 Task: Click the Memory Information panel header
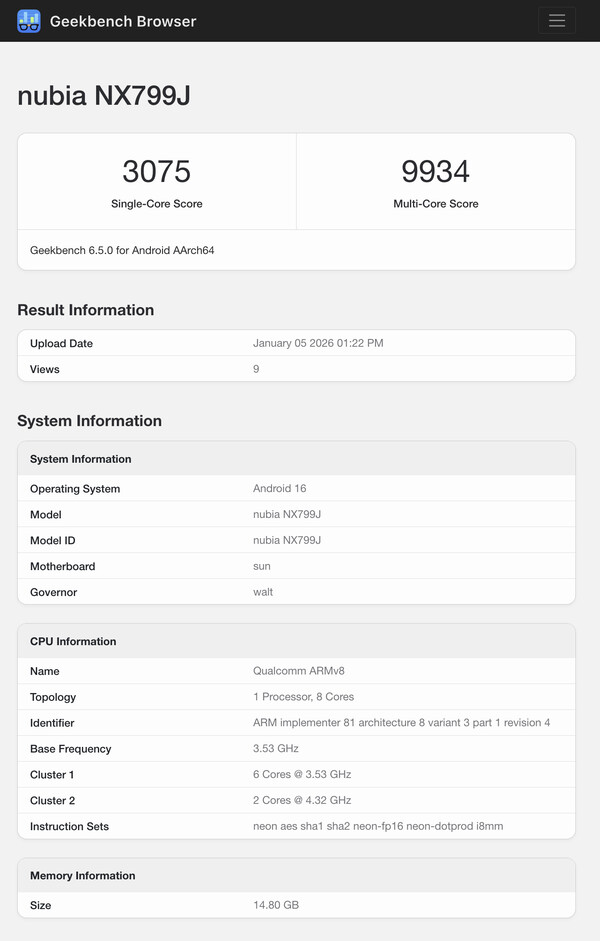[82, 875]
